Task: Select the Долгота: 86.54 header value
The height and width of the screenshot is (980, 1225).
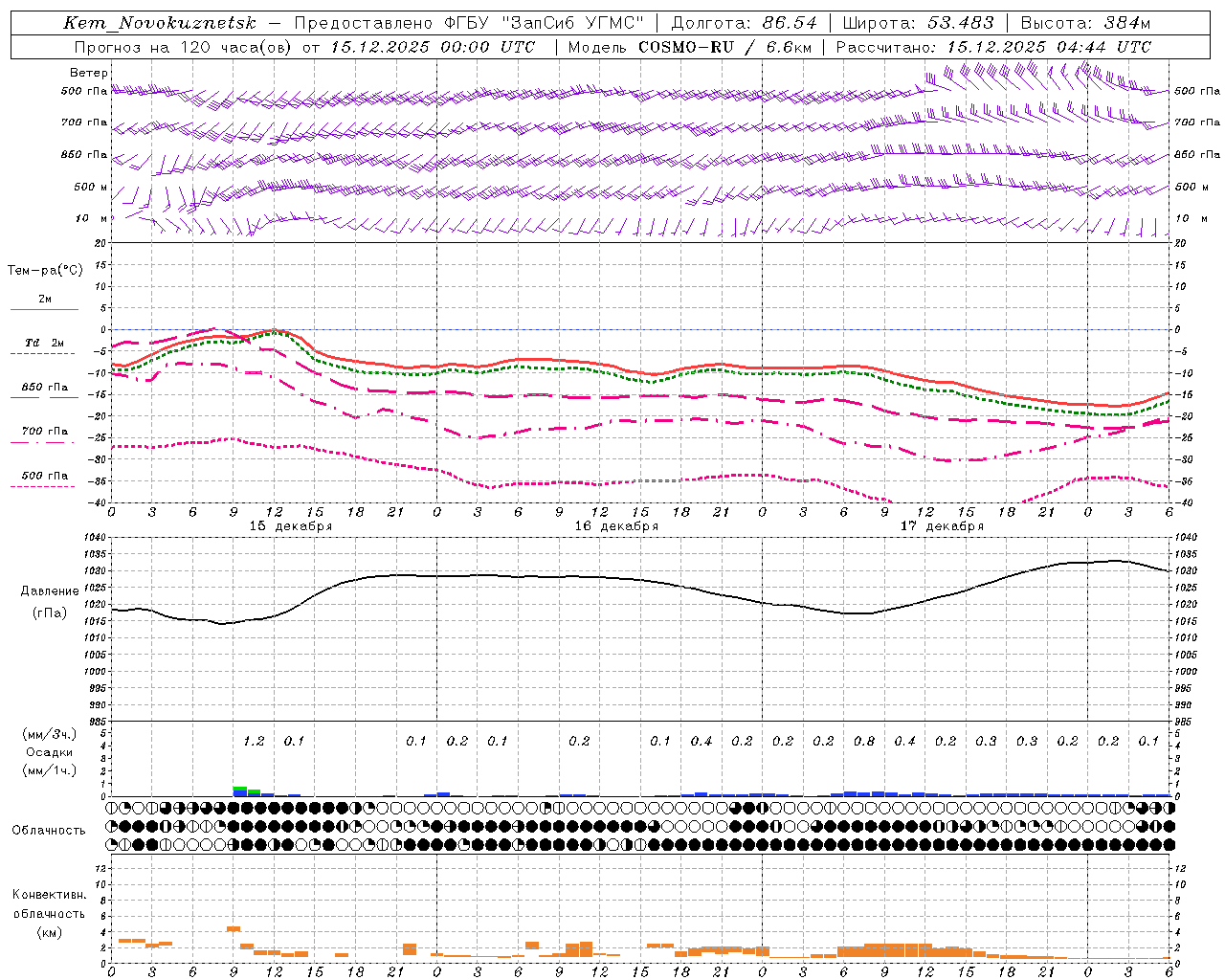Action: pyautogui.click(x=745, y=23)
